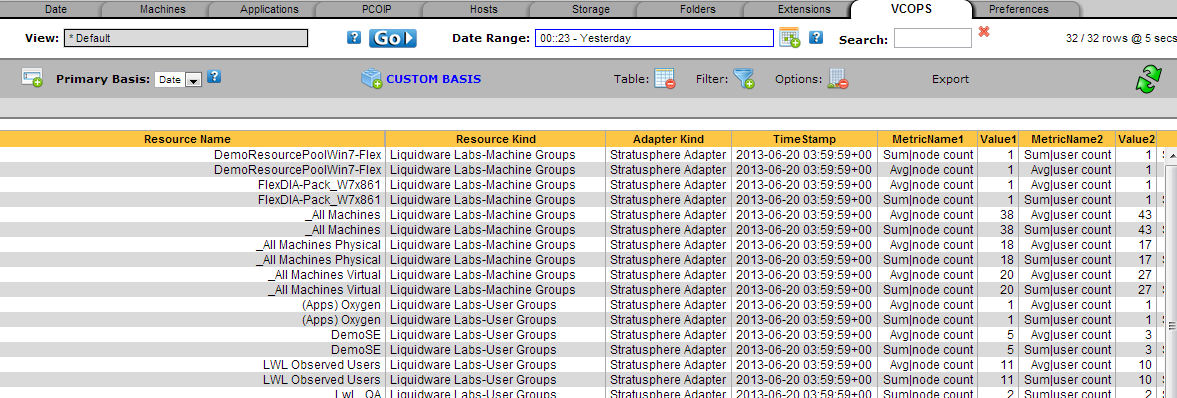Open the View Default dropdown
The width and height of the screenshot is (1177, 398).
[185, 38]
